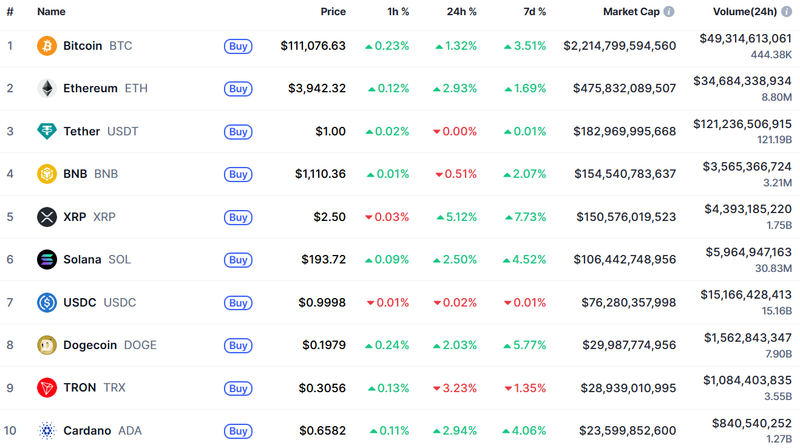Click the Ethereum coin logo icon
The width and height of the screenshot is (800, 448).
point(47,88)
